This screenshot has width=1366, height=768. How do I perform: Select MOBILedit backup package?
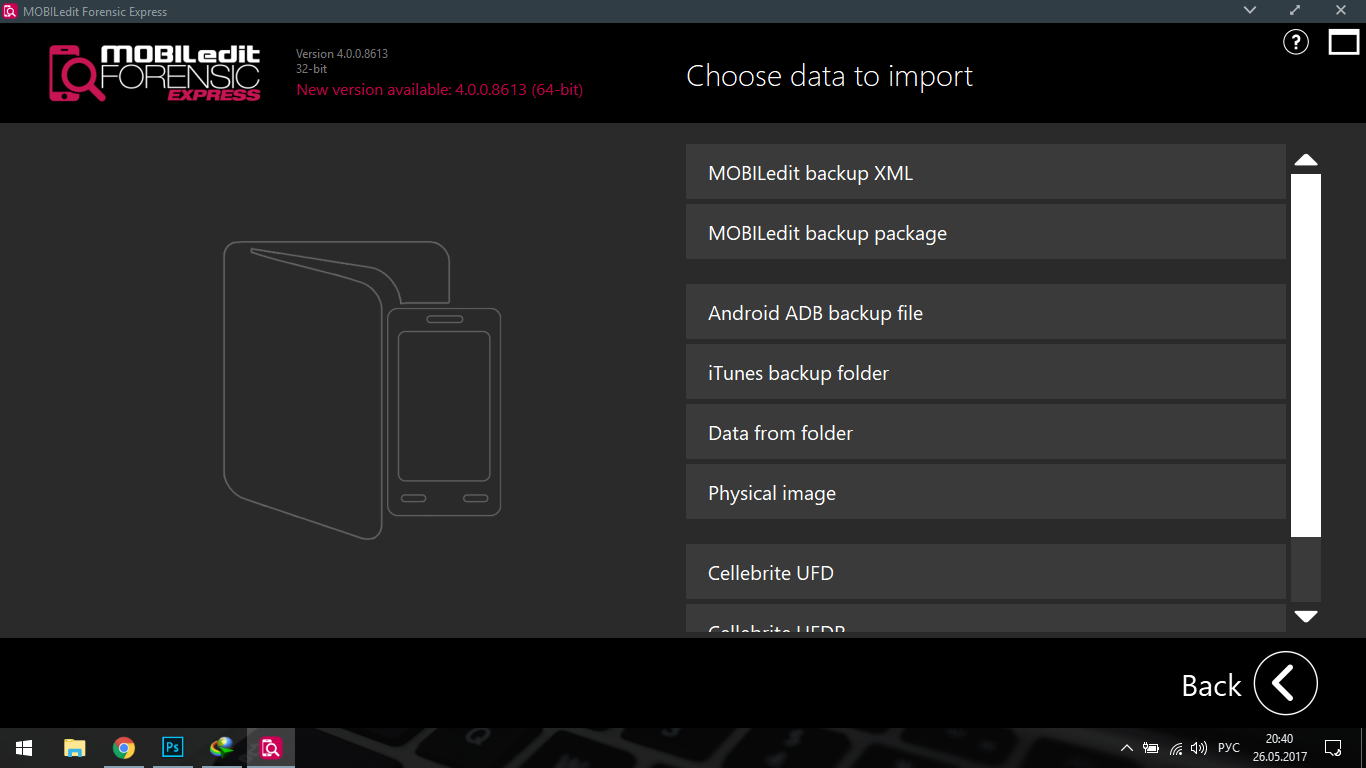pos(986,232)
